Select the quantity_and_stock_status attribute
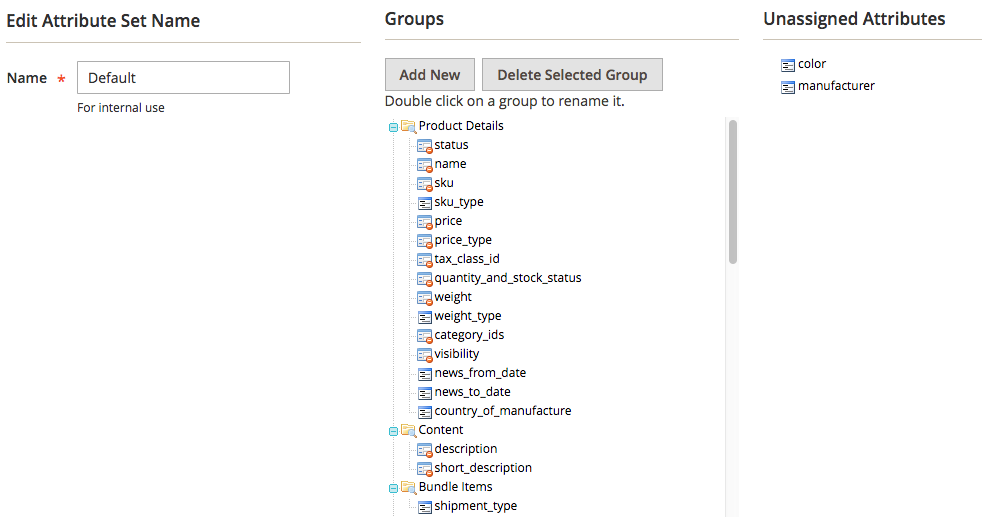This screenshot has height=529, width=982. coord(507,278)
